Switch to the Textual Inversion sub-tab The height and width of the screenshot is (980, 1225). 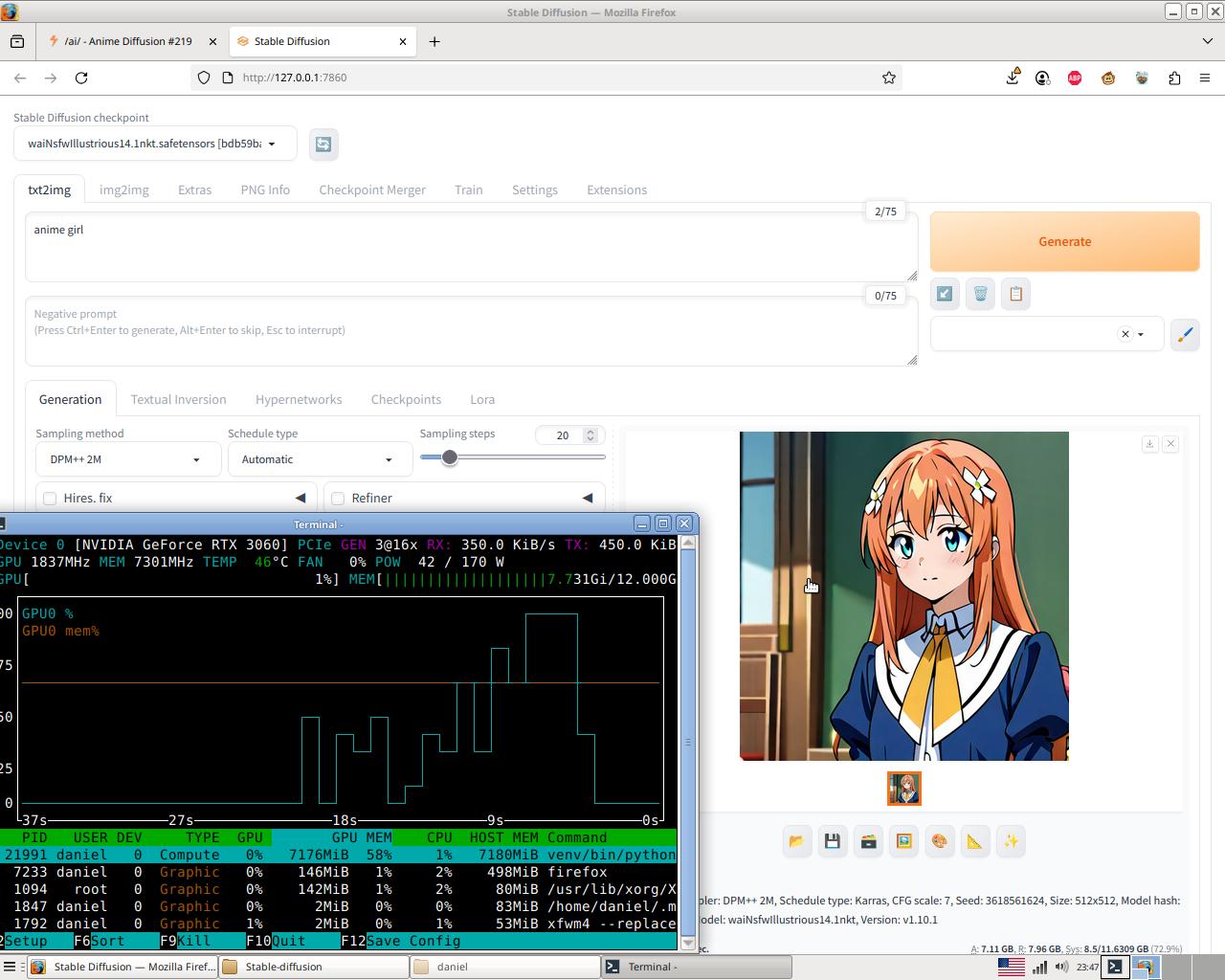[x=179, y=399]
